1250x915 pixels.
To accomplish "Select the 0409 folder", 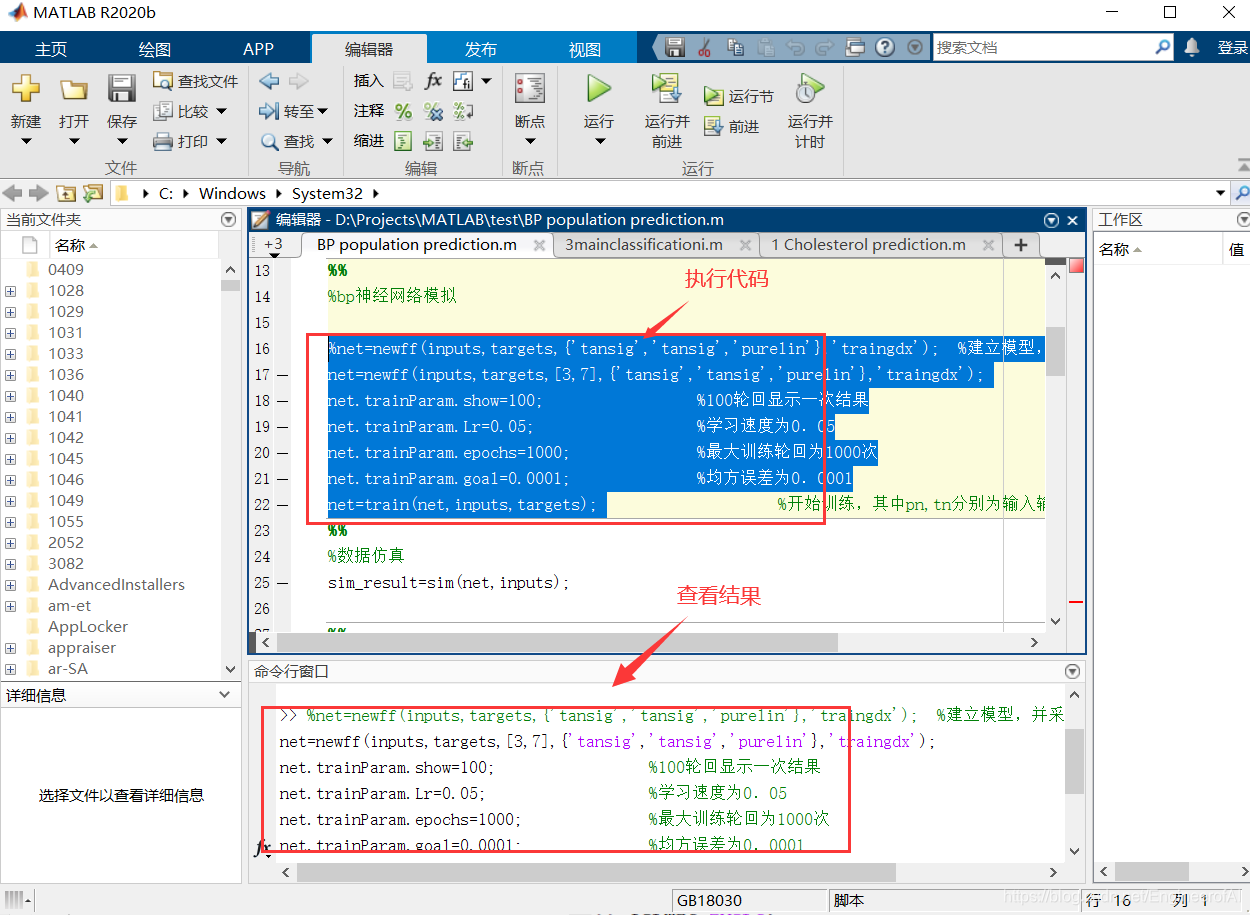I will (66, 270).
